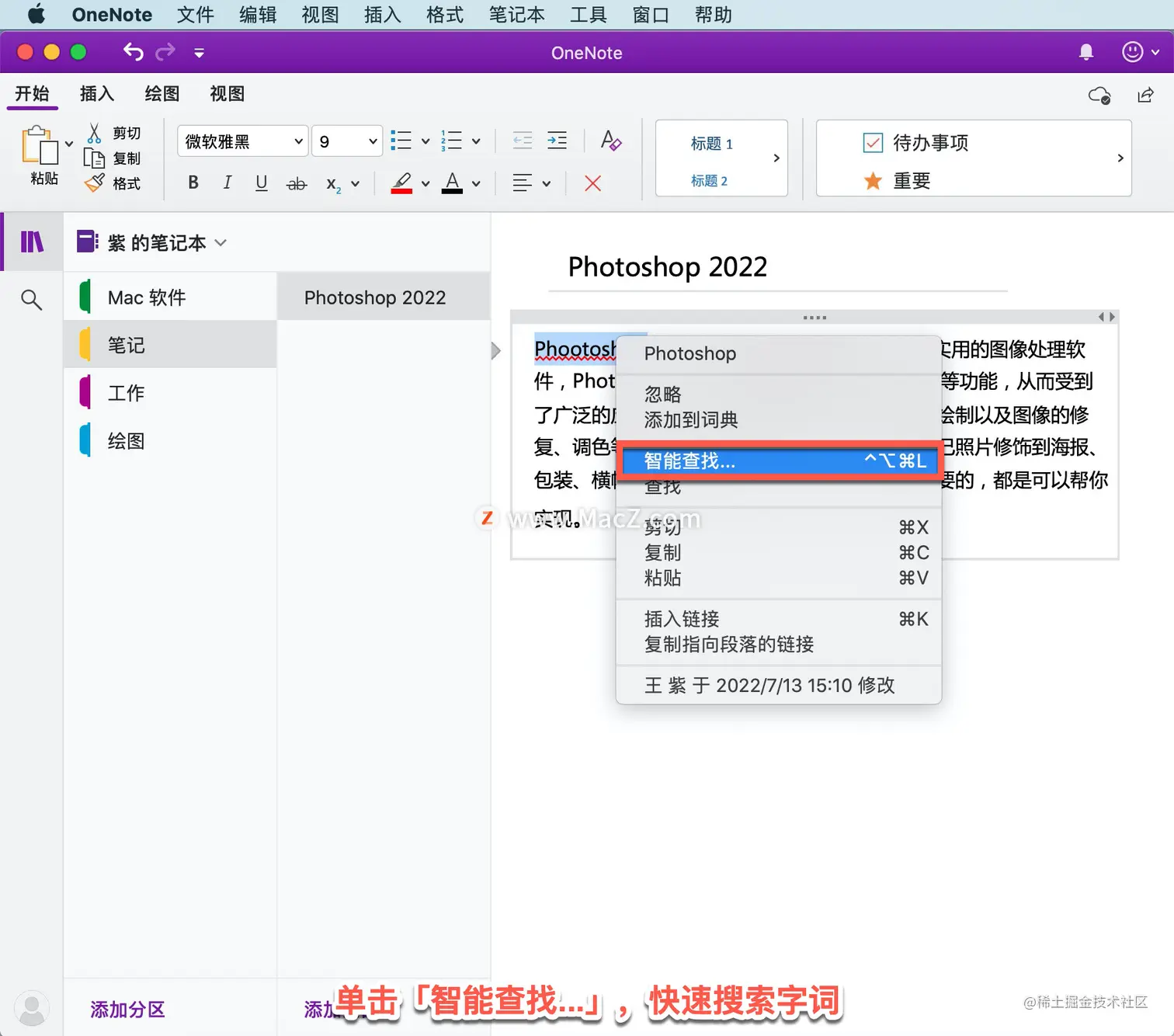The height and width of the screenshot is (1036, 1174).
Task: Choose Photoshop spelling suggestion
Action: pos(778,353)
